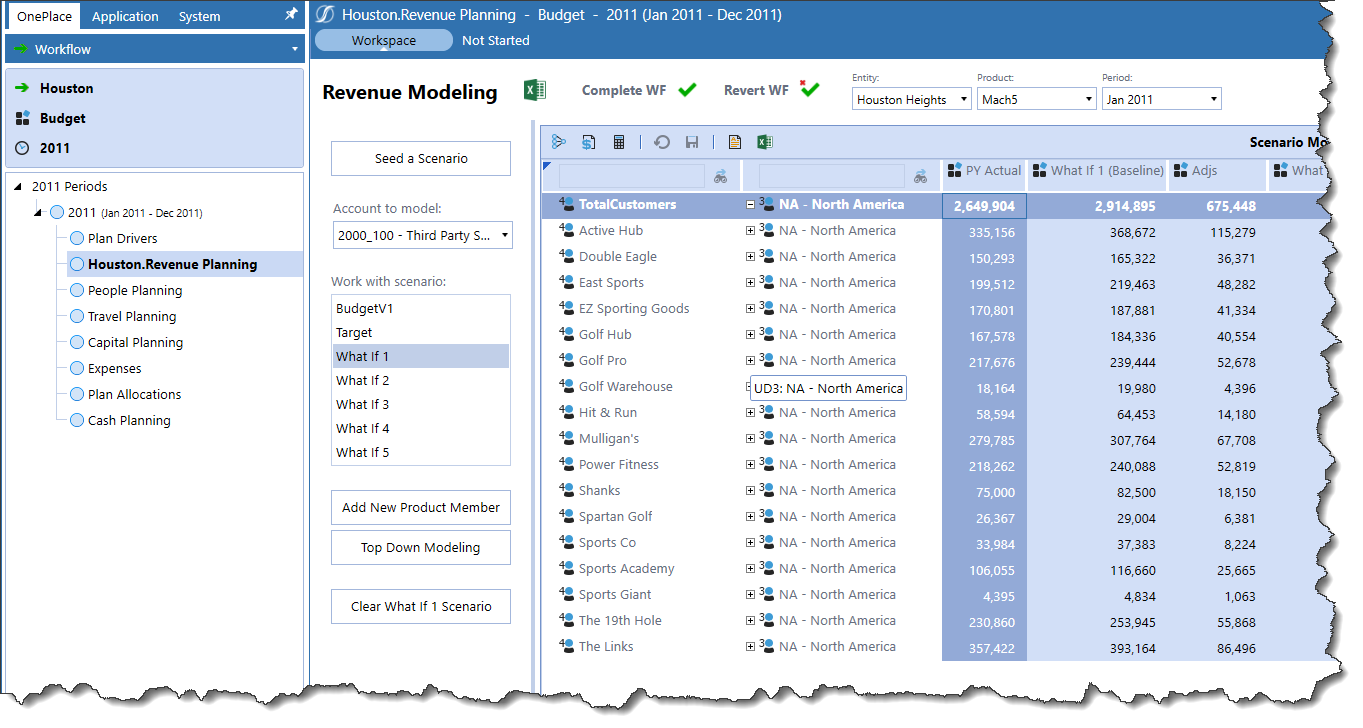The image size is (1363, 728).
Task: Collapse the 2011 (Jan 2011 - Dec 2011) node
Action: pos(39,212)
